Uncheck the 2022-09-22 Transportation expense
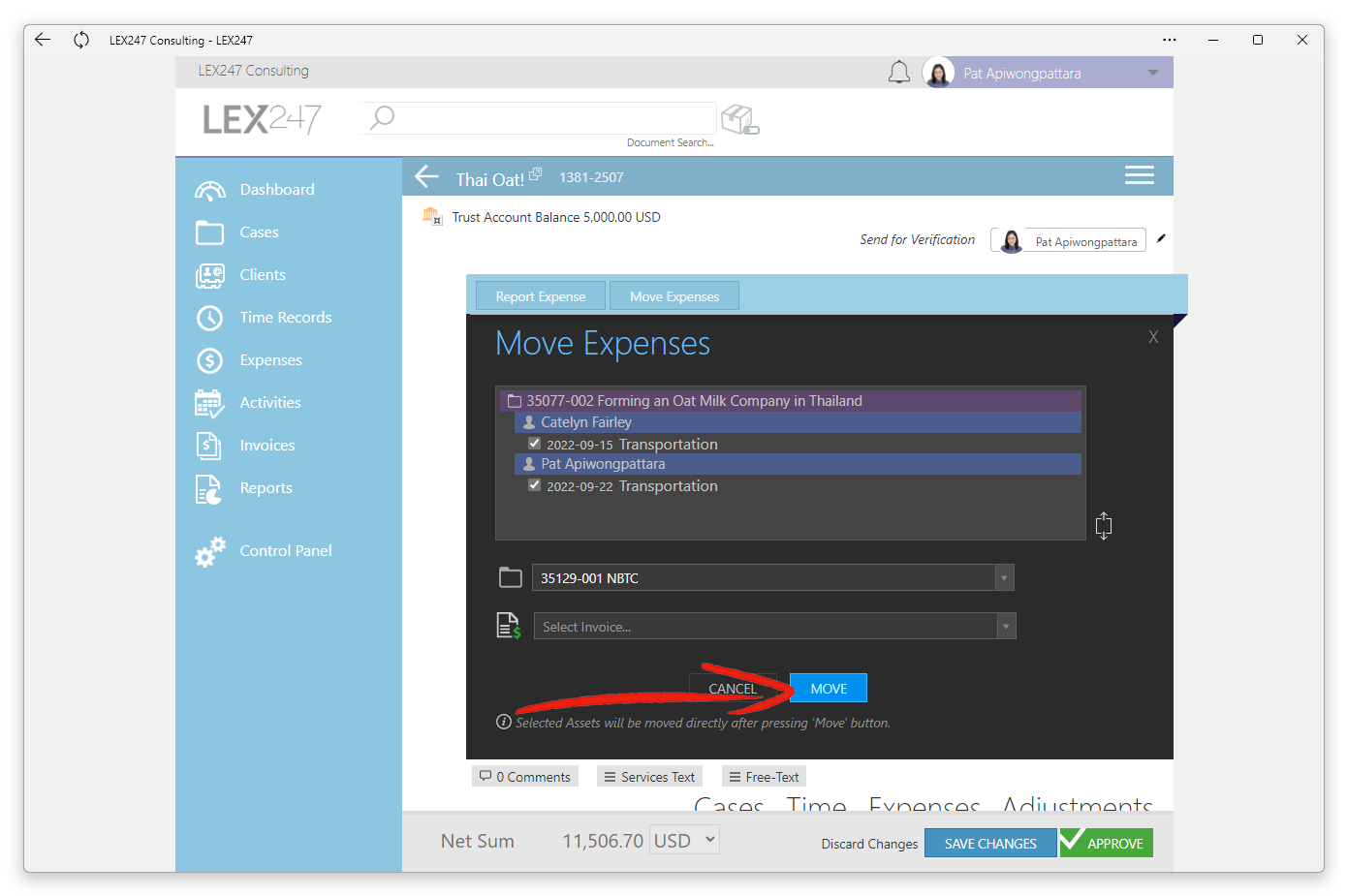The width and height of the screenshot is (1347, 896). (x=534, y=485)
